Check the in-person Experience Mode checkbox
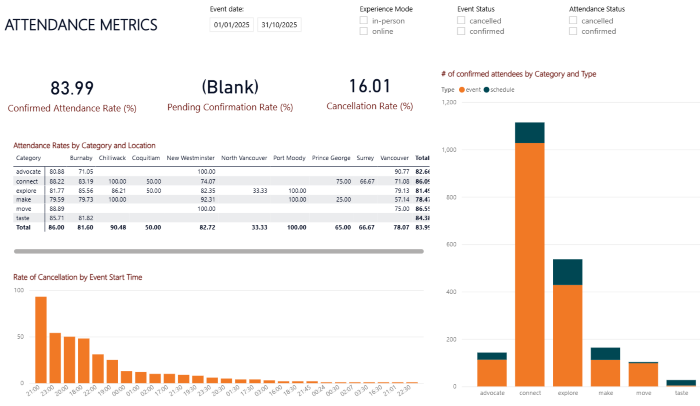700x406 pixels. click(x=363, y=21)
